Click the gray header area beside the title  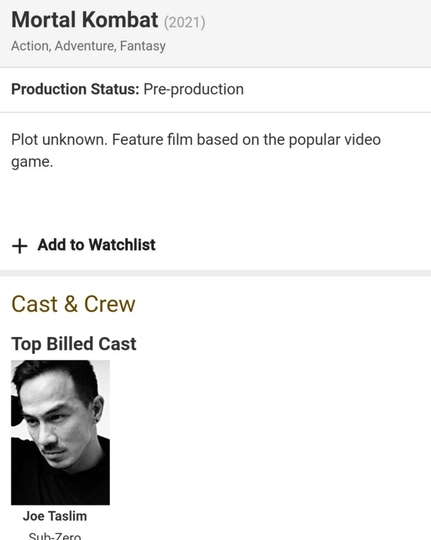tap(317, 31)
